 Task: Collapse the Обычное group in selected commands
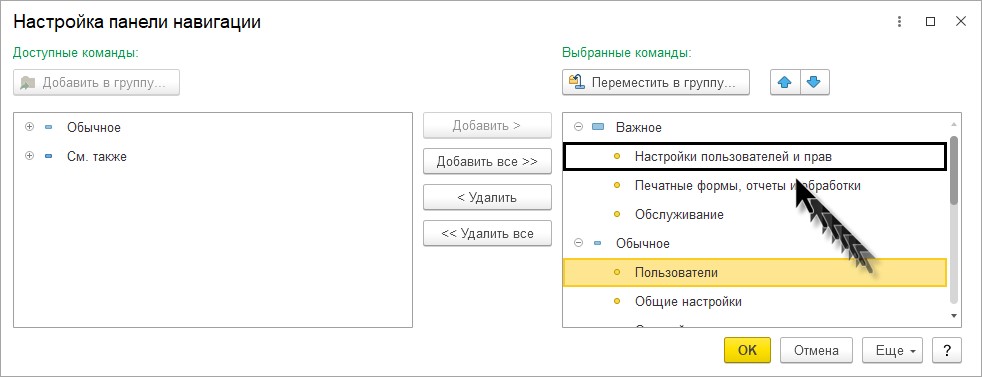coord(579,243)
